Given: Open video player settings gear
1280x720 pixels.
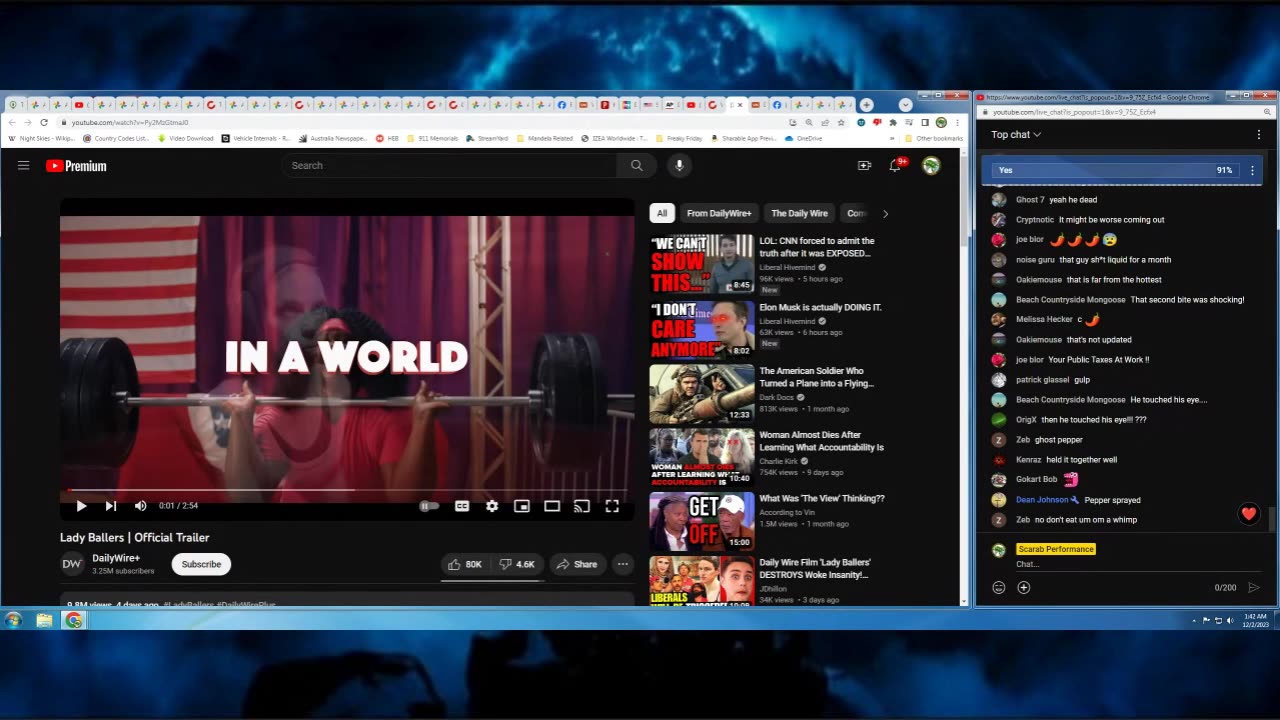Looking at the screenshot, I should click(492, 506).
